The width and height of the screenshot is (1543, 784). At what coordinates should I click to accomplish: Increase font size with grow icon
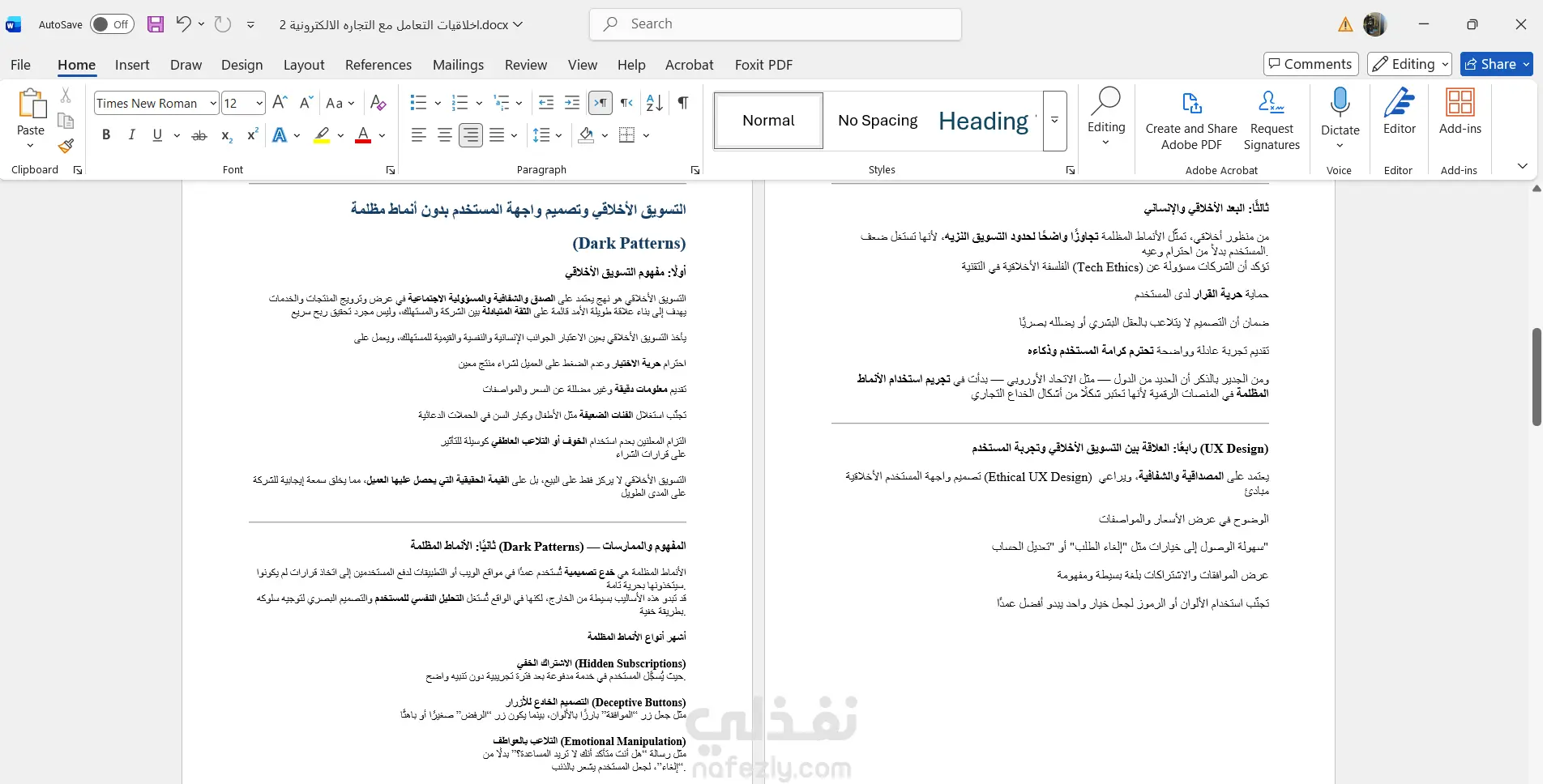(x=280, y=103)
